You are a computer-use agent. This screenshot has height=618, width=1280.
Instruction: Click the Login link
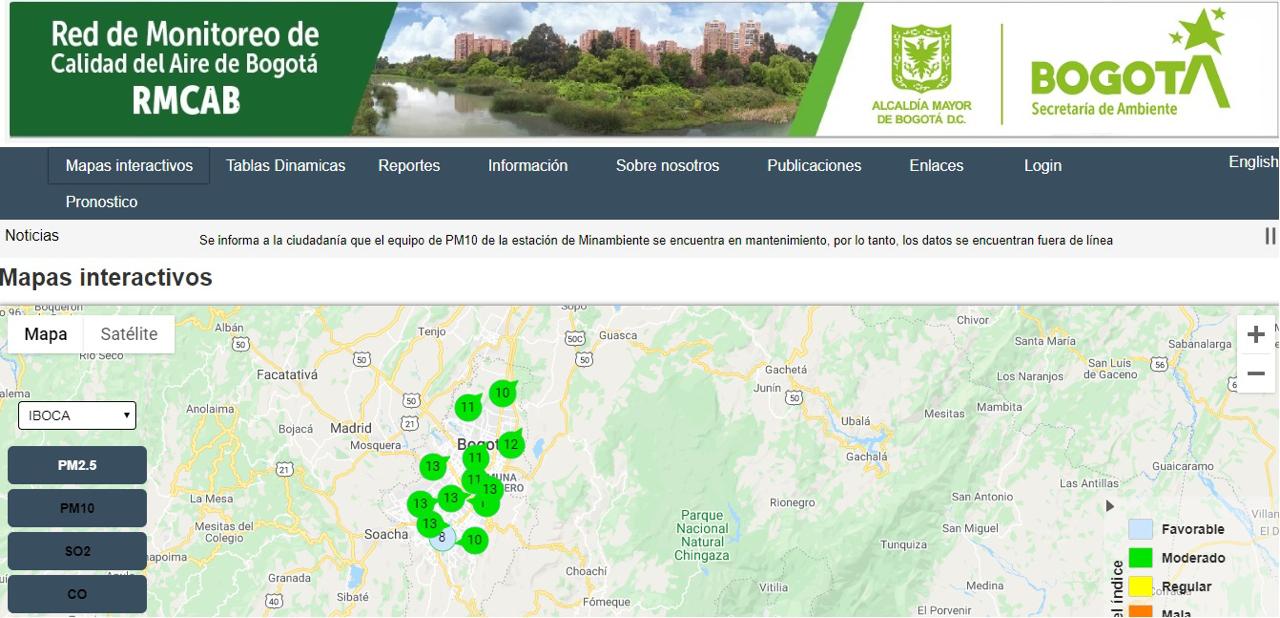pyautogui.click(x=1042, y=166)
